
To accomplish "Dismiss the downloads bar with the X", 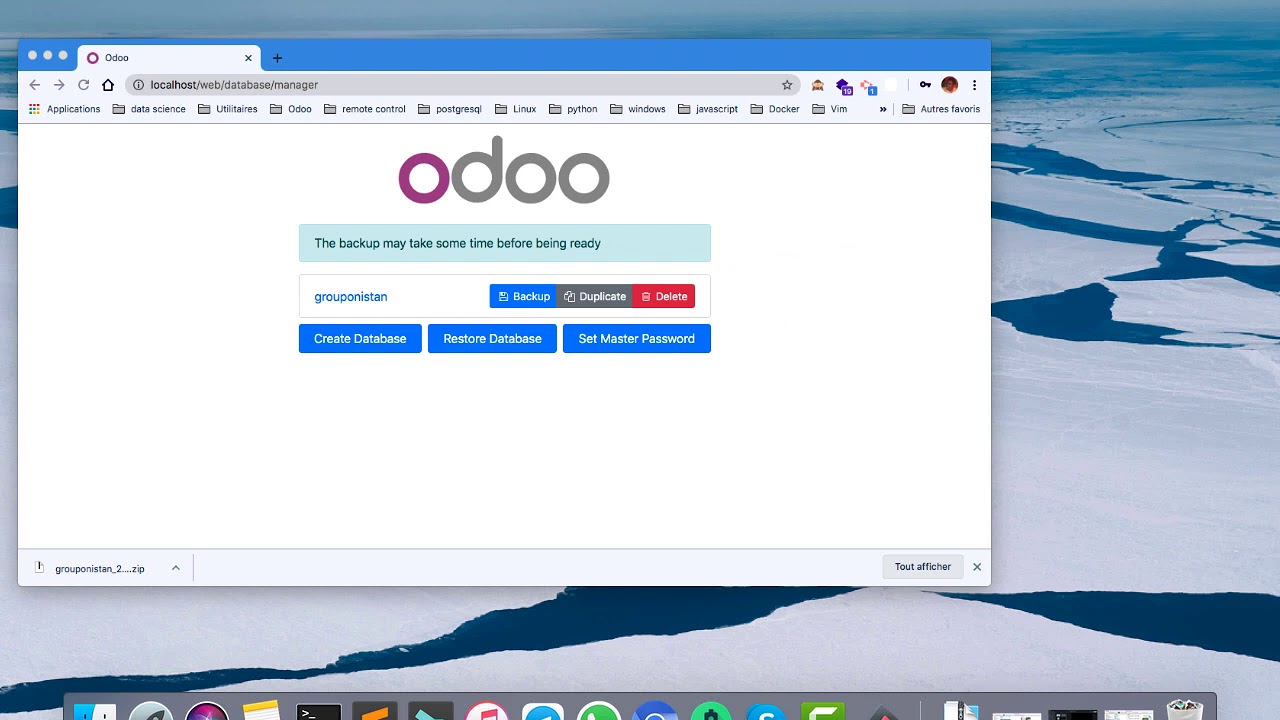I will 977,567.
